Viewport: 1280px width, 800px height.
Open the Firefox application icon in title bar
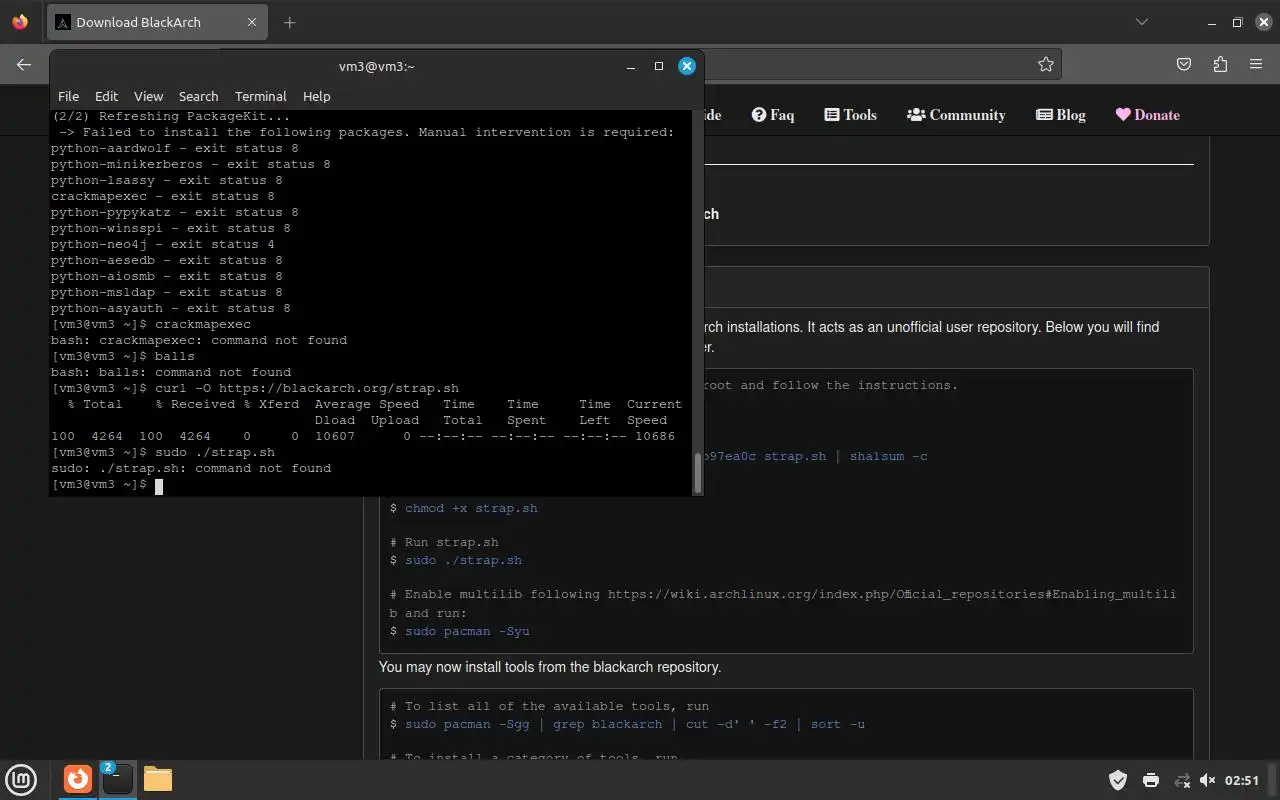pyautogui.click(x=20, y=22)
